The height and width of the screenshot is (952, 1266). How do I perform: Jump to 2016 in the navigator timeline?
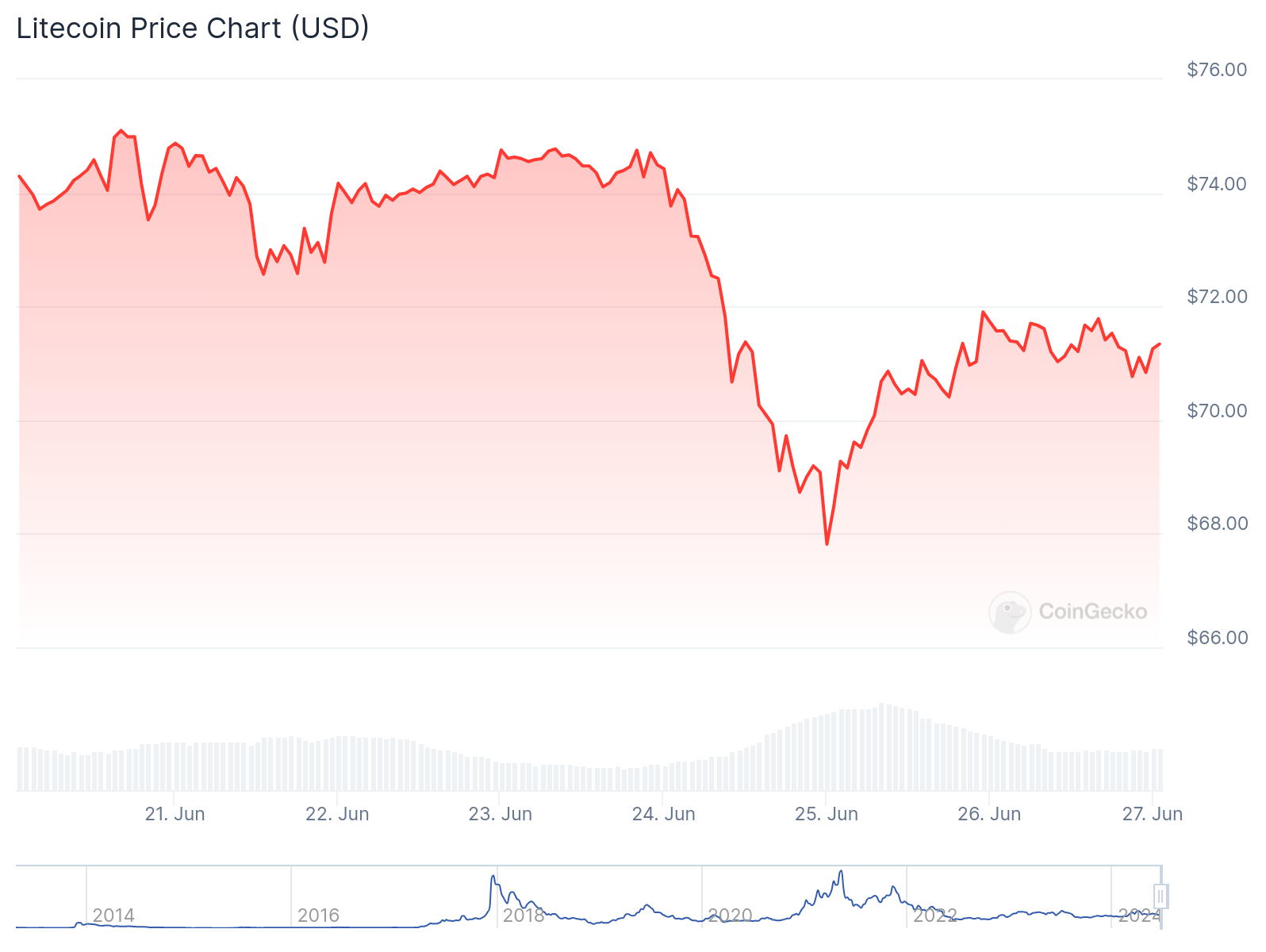click(x=318, y=916)
